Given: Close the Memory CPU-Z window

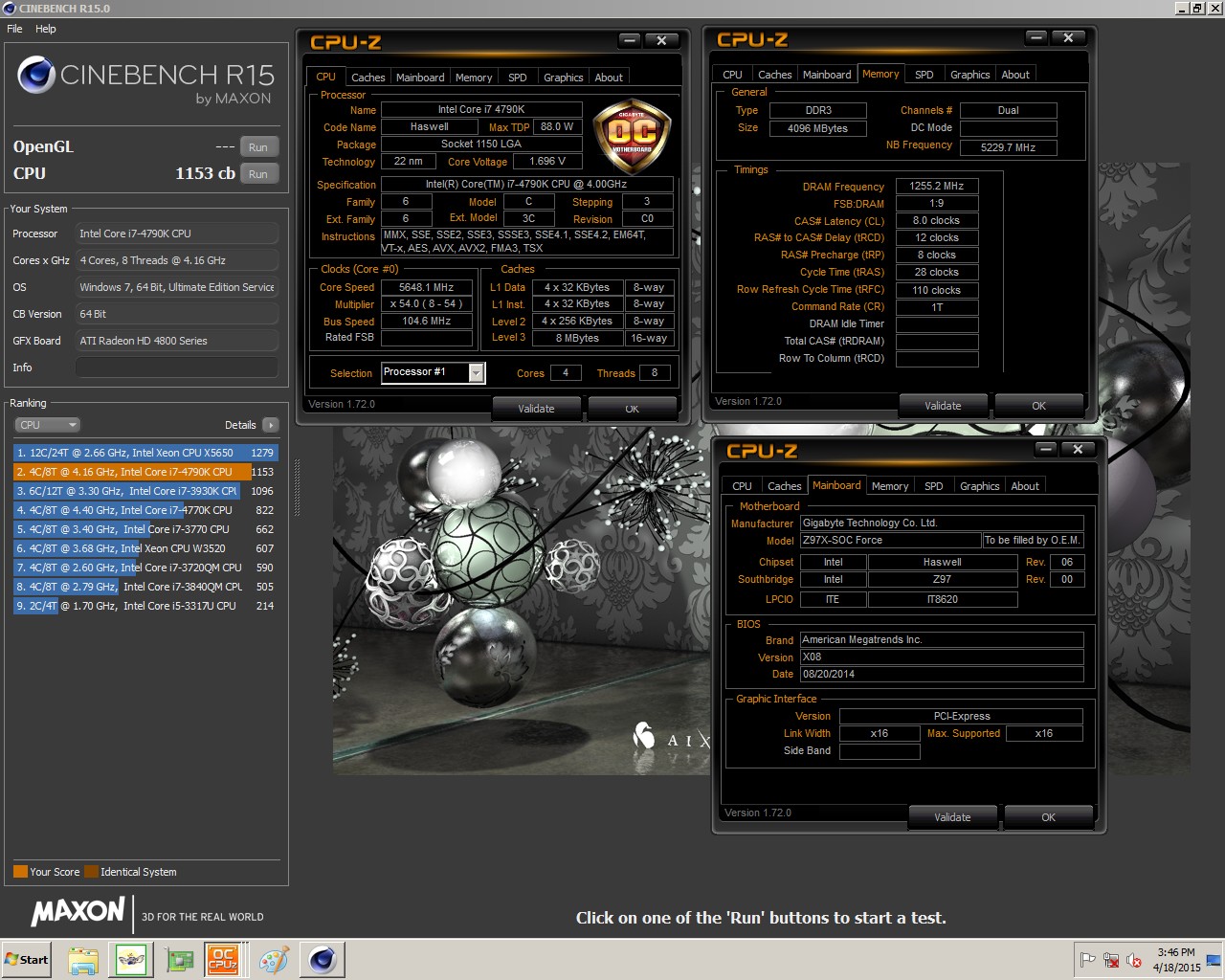Looking at the screenshot, I should 1068,37.
